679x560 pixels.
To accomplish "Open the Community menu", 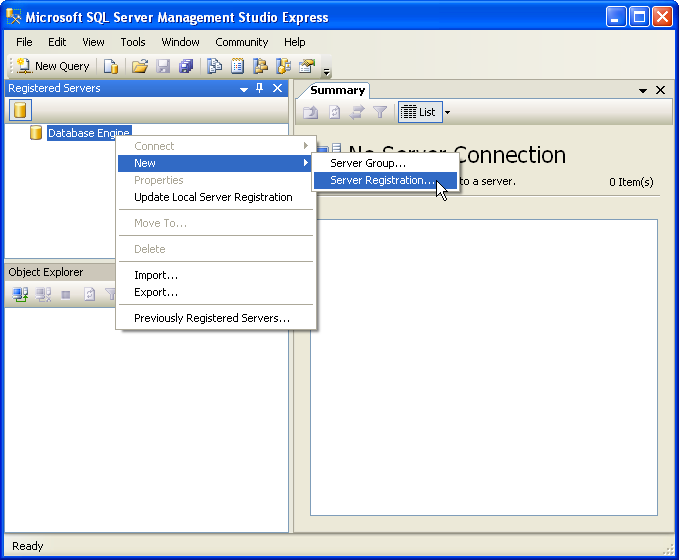I will tap(242, 42).
